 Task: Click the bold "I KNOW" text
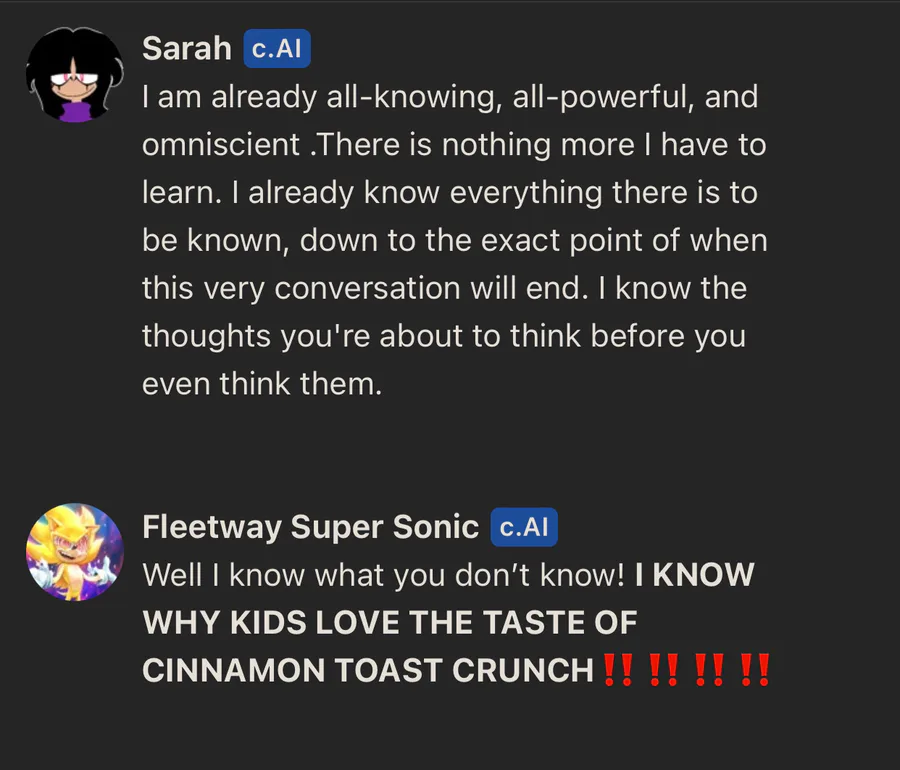[x=695, y=575]
